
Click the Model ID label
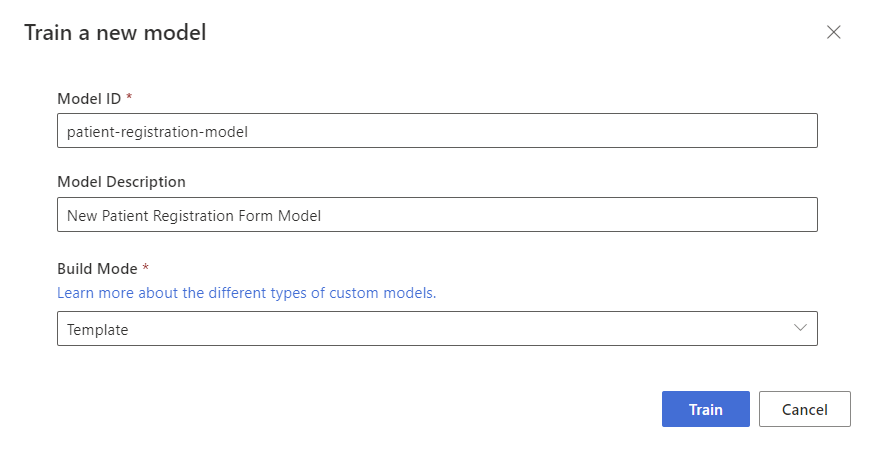[89, 99]
